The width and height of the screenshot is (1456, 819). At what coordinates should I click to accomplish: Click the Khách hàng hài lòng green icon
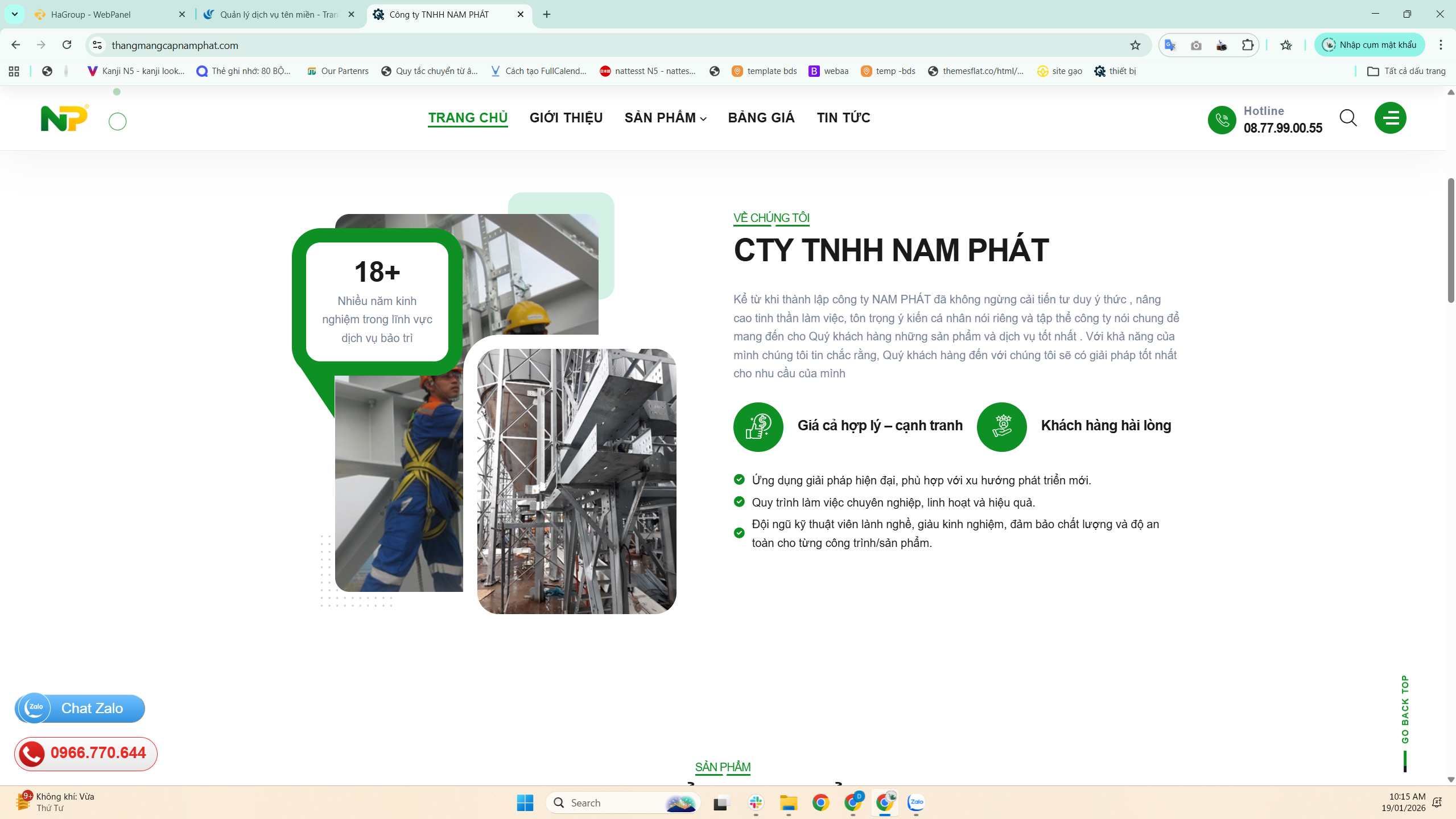pos(1001,427)
